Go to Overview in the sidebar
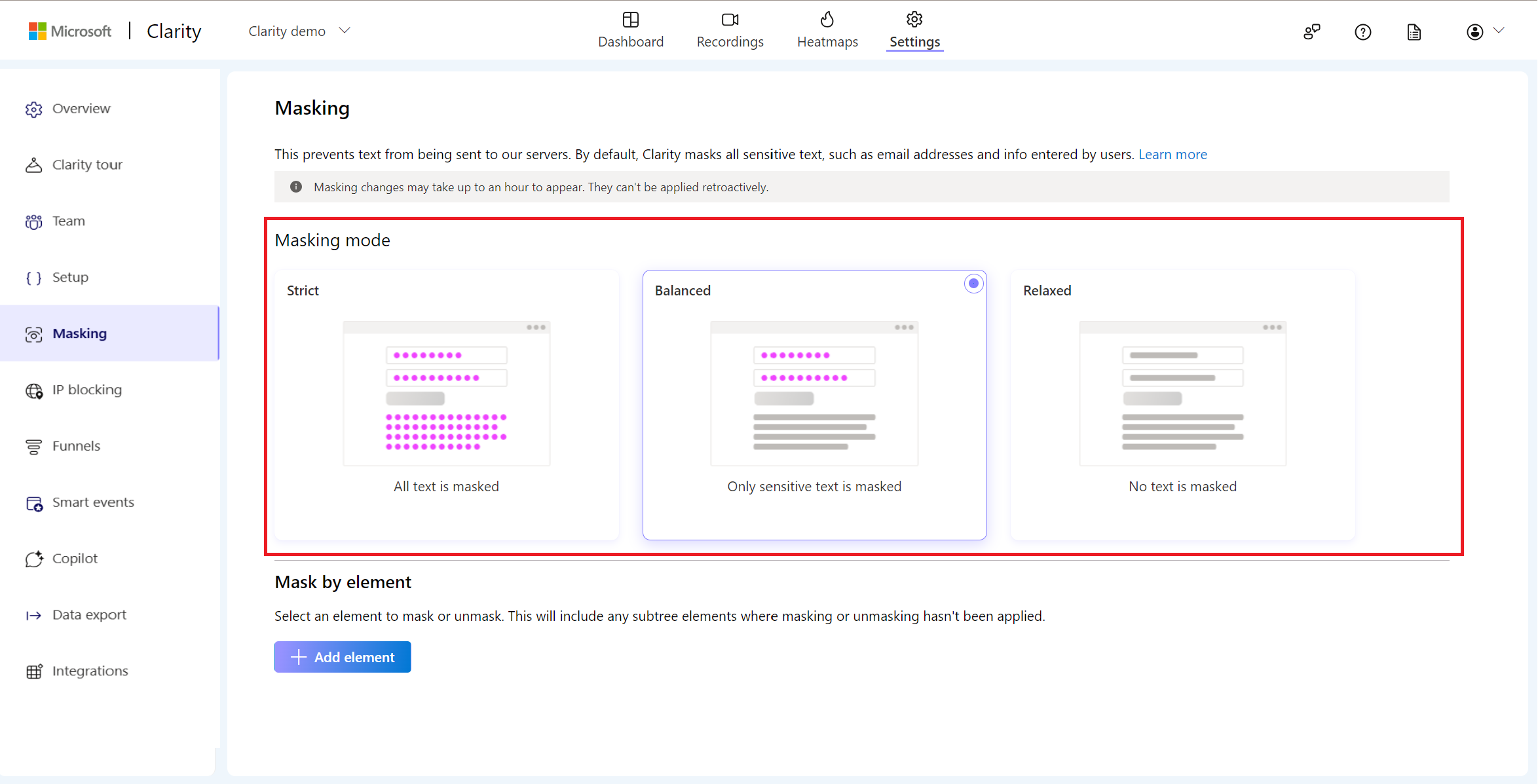1538x784 pixels. (109, 109)
